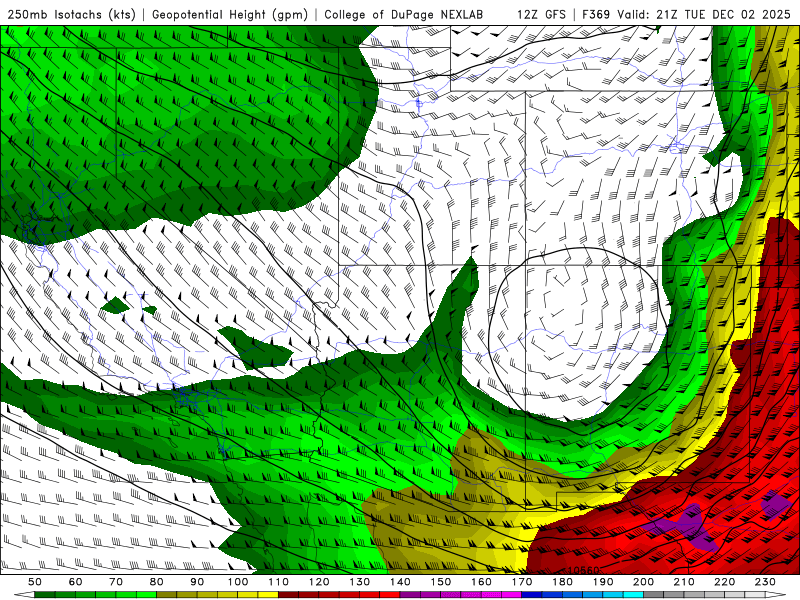Image resolution: width=800 pixels, height=600 pixels.
Task: Click the '100' color bar label
Action: [x=238, y=582]
